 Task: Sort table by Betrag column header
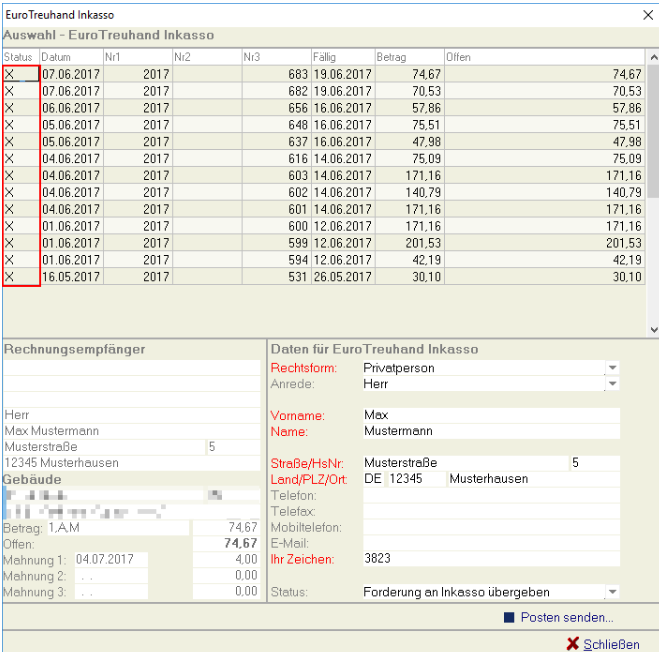[410, 57]
